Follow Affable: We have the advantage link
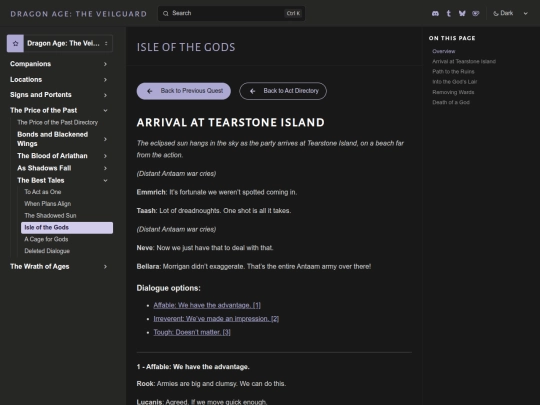Screen dimensions: 540x405 tap(207, 305)
